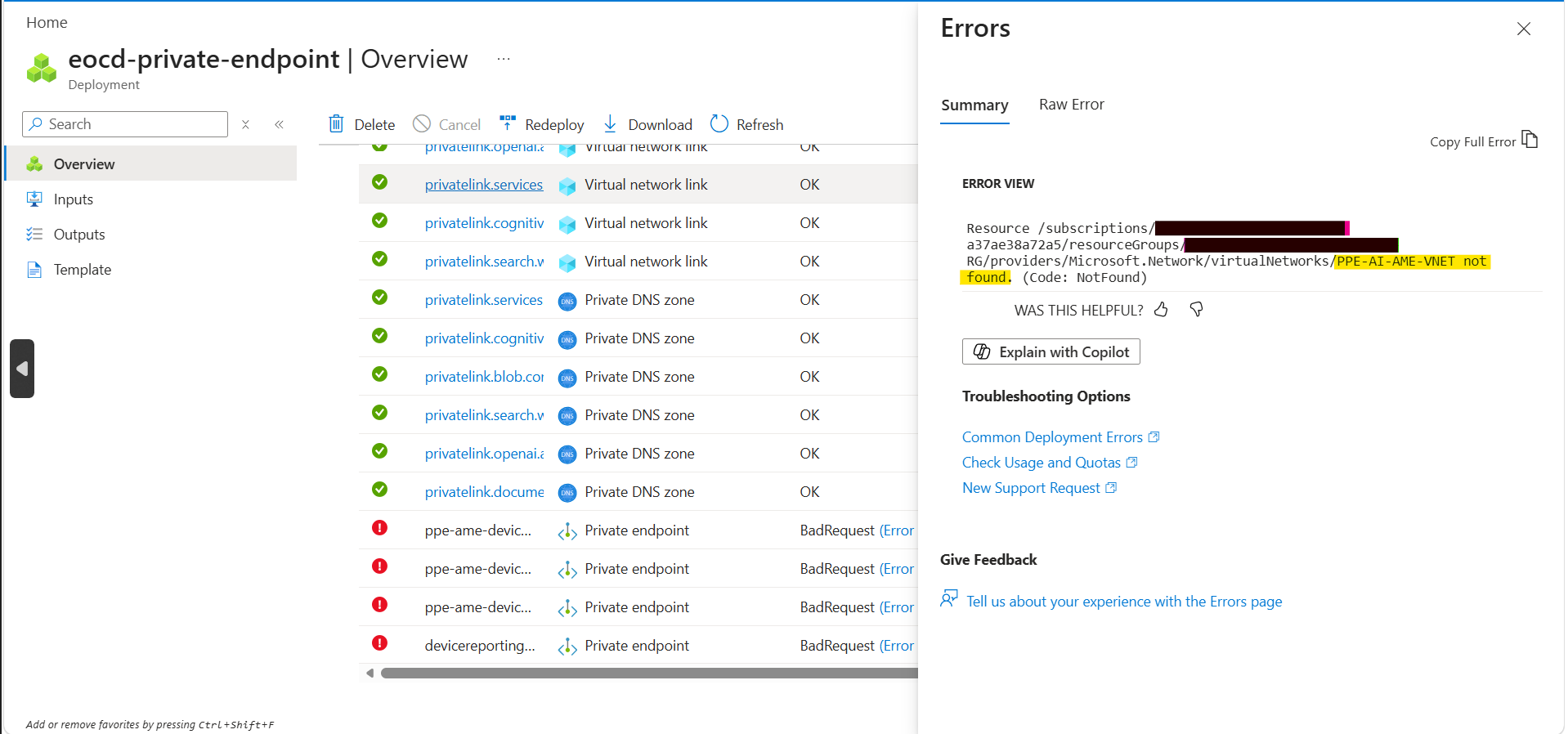The width and height of the screenshot is (1568, 734).
Task: Redeploy this deployment from the toolbar
Action: click(541, 124)
